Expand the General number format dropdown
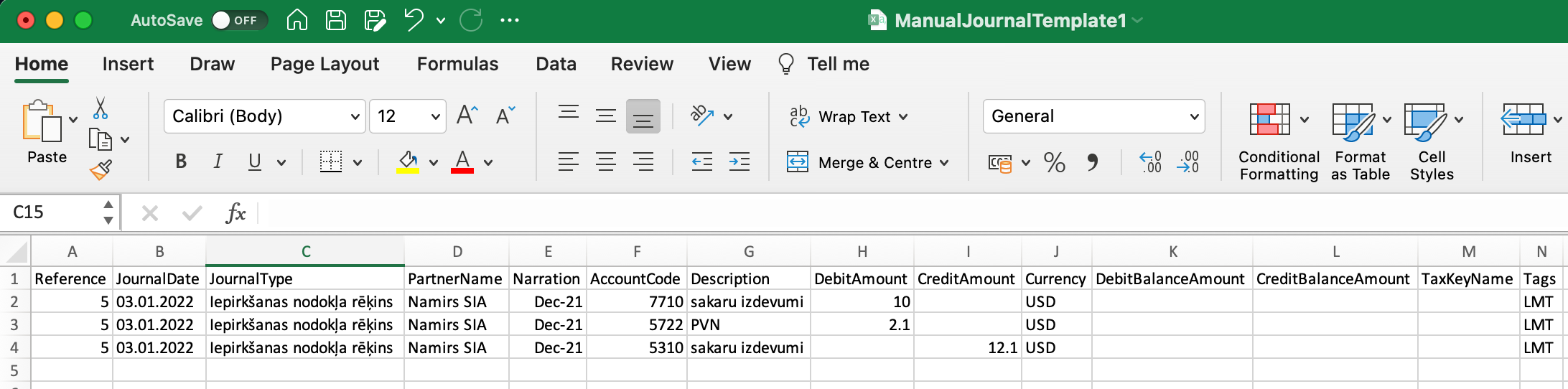Image resolution: width=1568 pixels, height=389 pixels. [x=1194, y=116]
